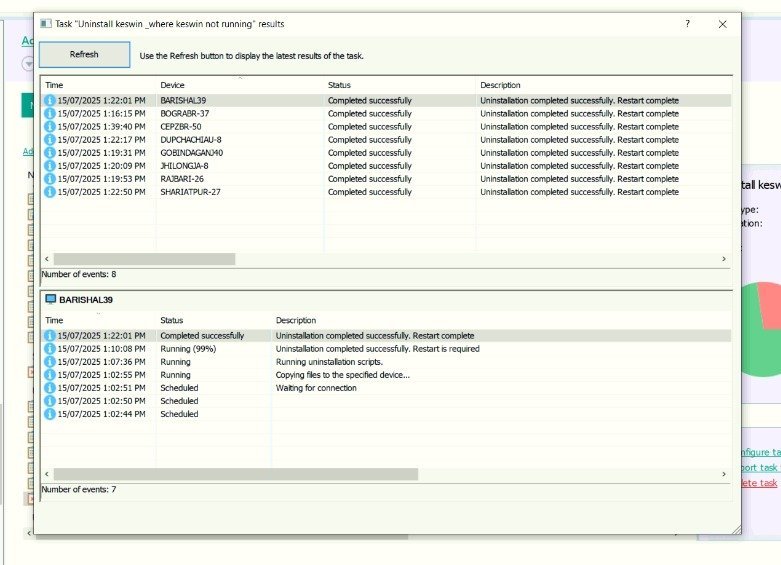Click info icon of RAJBARI-26 row
The height and width of the screenshot is (565, 781).
click(x=49, y=178)
